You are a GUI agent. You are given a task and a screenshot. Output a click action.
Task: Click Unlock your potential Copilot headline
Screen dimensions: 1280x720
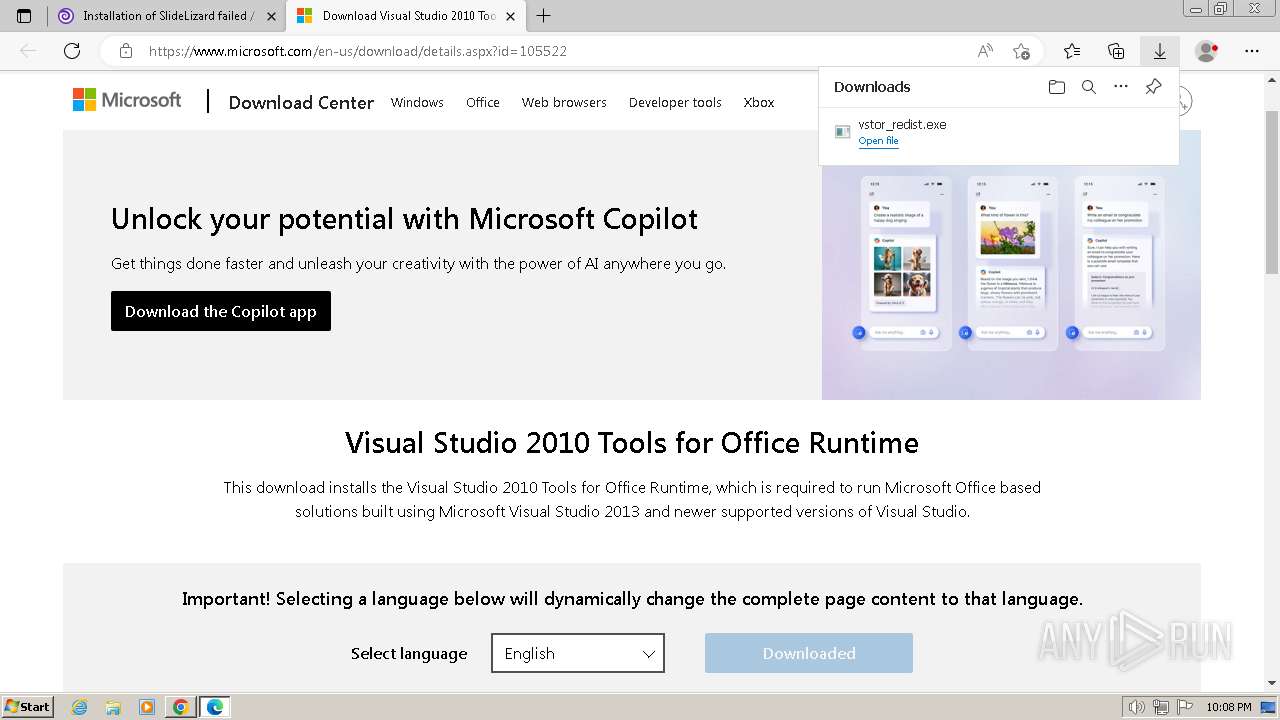tap(405, 219)
